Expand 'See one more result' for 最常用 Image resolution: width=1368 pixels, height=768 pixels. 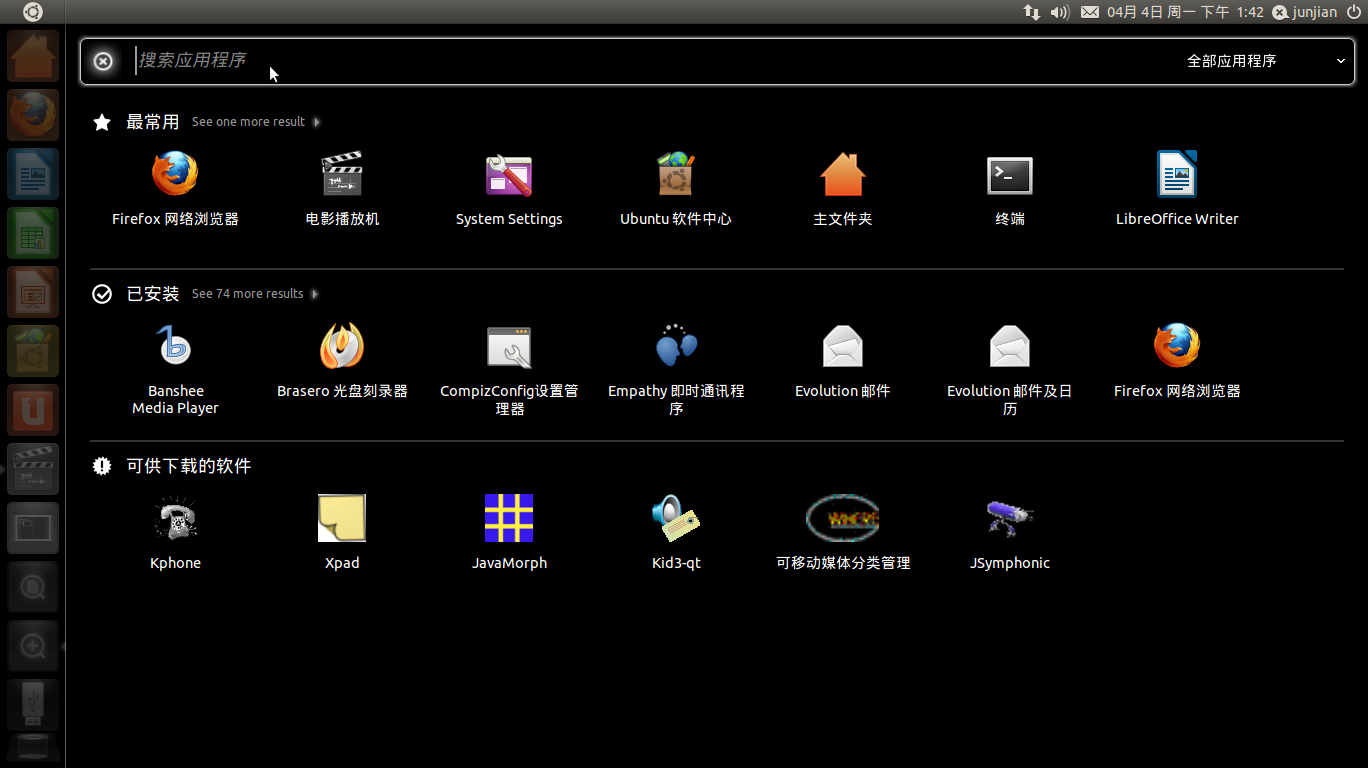click(256, 122)
